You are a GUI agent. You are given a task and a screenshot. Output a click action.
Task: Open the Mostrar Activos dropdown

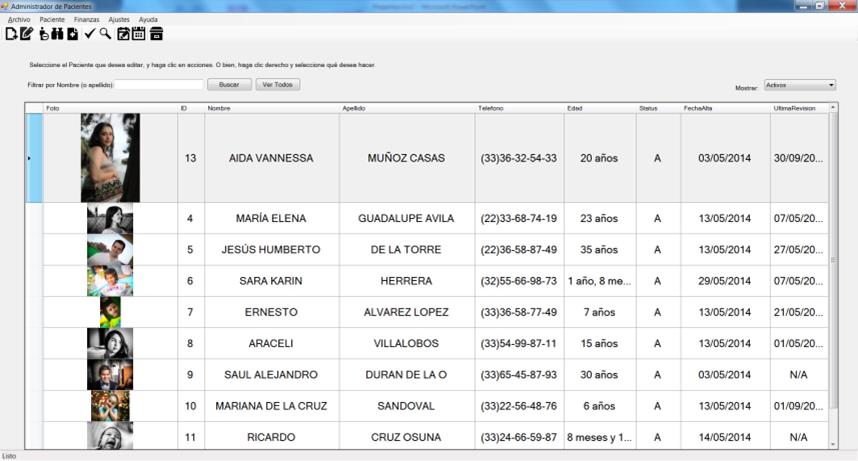(x=799, y=86)
